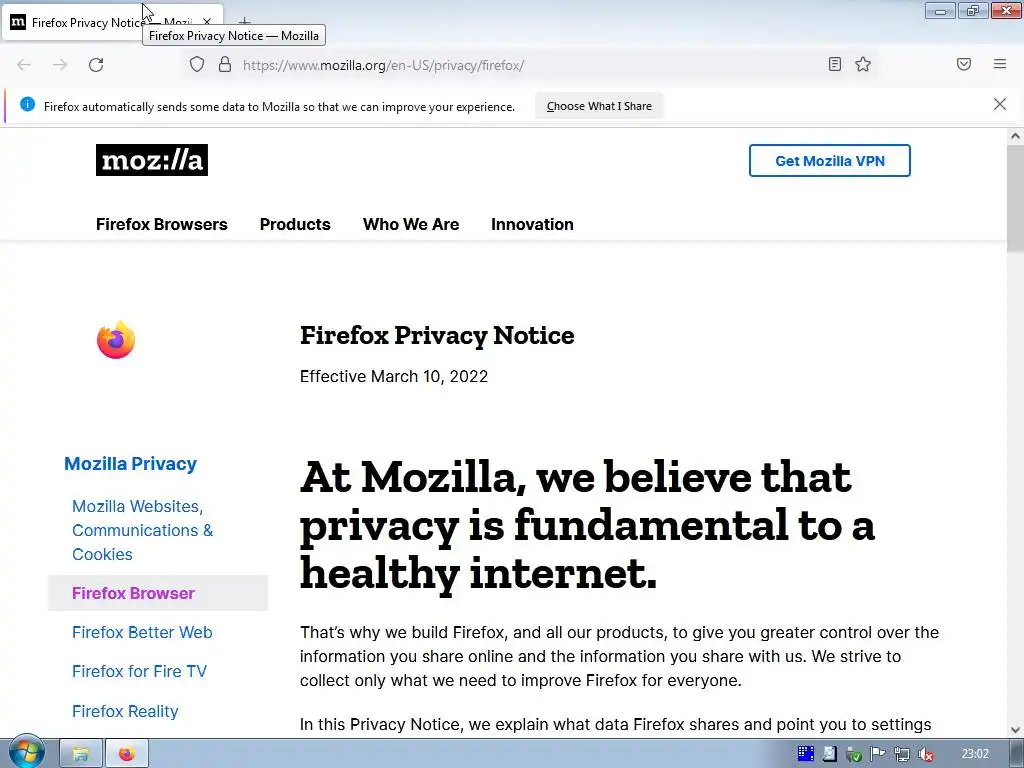The width and height of the screenshot is (1024, 768).
Task: Reload the current page
Action: [96, 65]
